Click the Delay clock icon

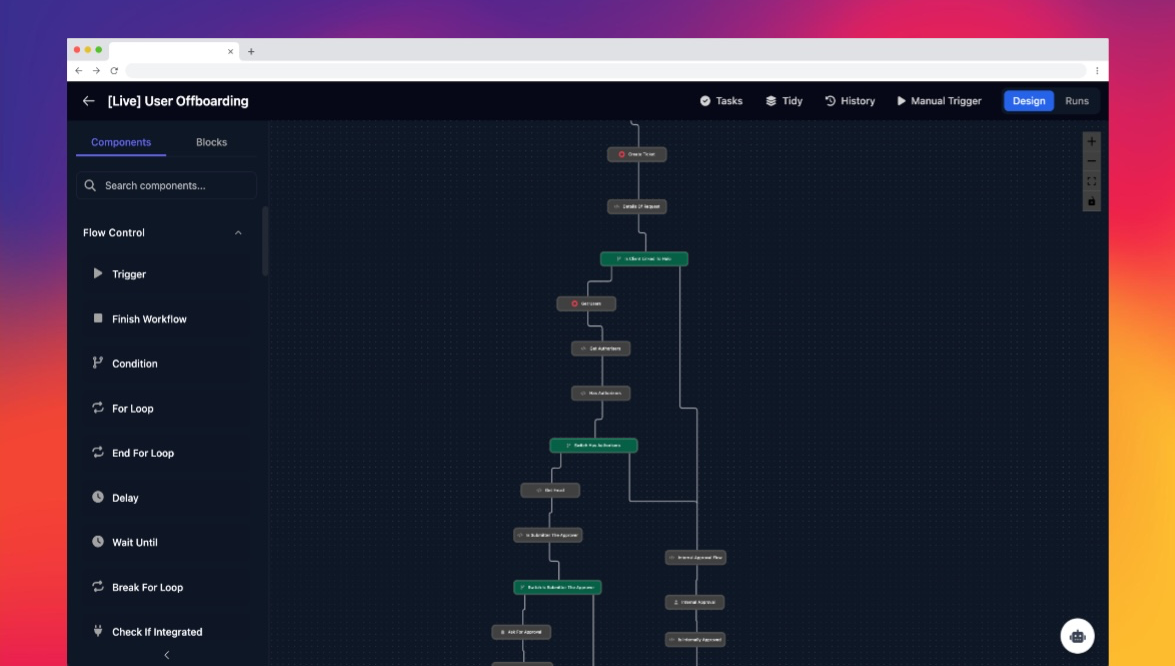(x=98, y=497)
